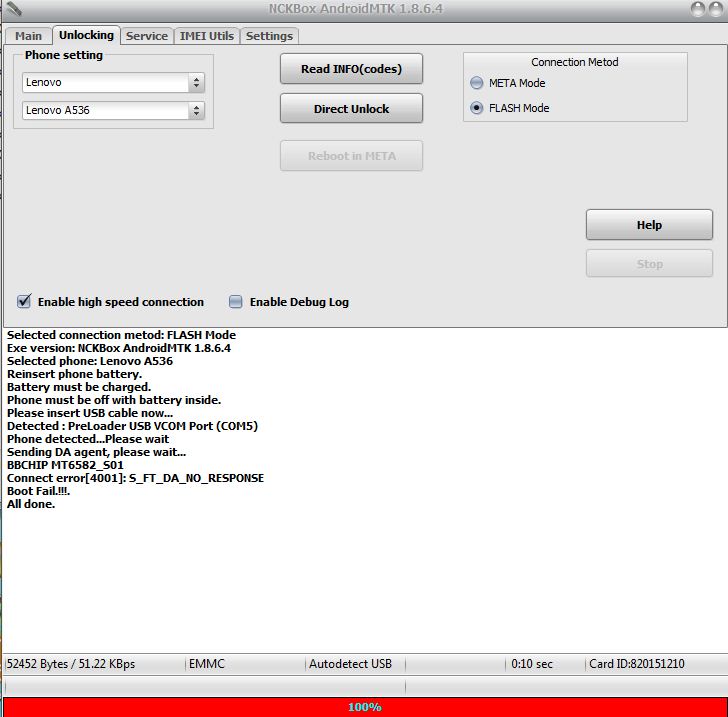This screenshot has width=728, height=717.
Task: Click the Stop button
Action: [649, 264]
